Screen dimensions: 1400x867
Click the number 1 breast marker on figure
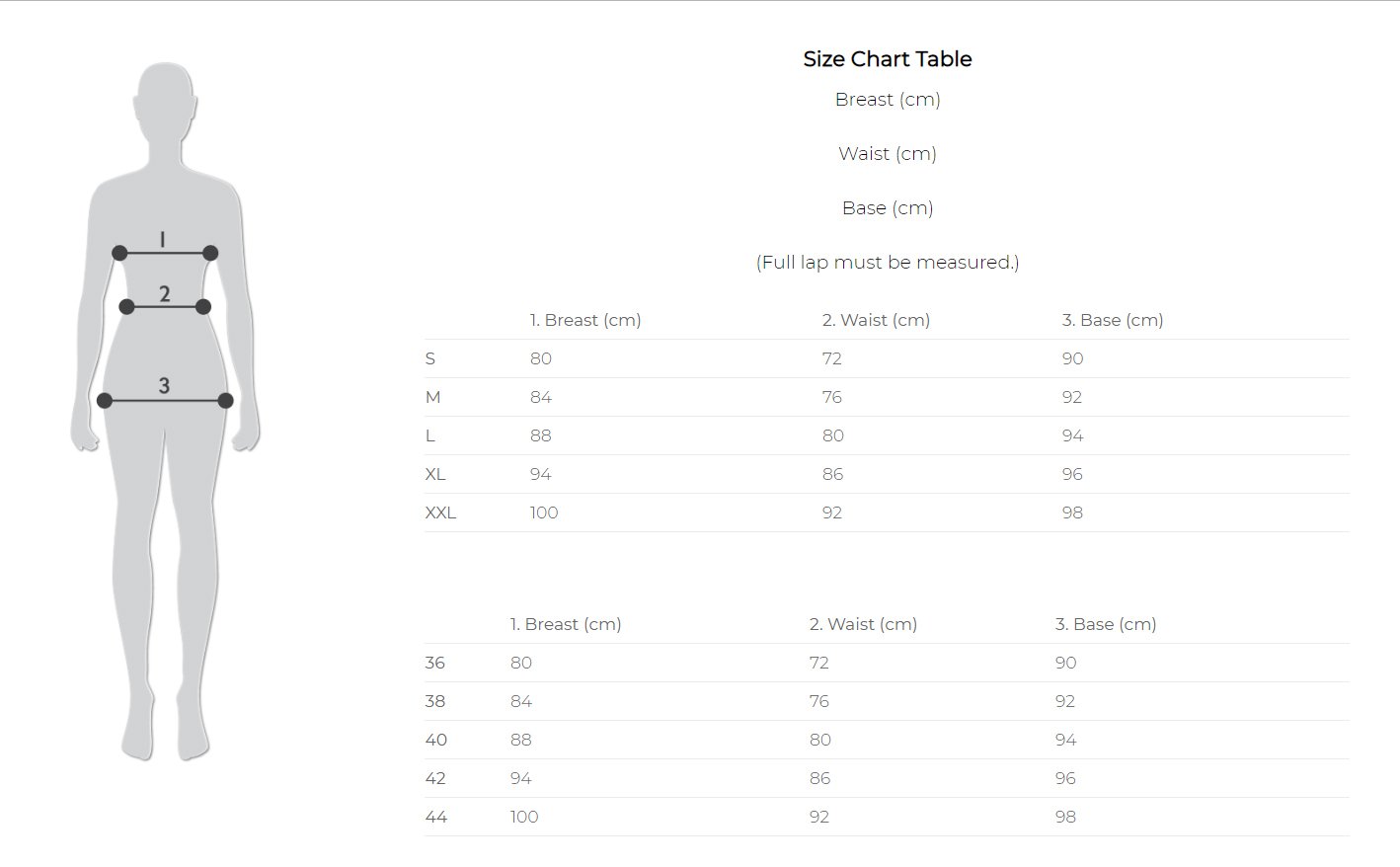pyautogui.click(x=163, y=239)
